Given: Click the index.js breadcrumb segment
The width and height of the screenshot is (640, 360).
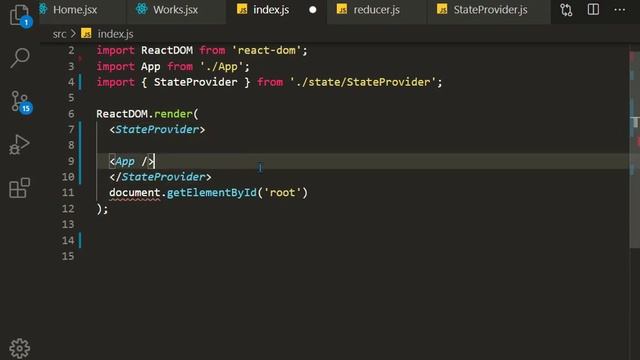Looking at the screenshot, I should click(x=115, y=34).
